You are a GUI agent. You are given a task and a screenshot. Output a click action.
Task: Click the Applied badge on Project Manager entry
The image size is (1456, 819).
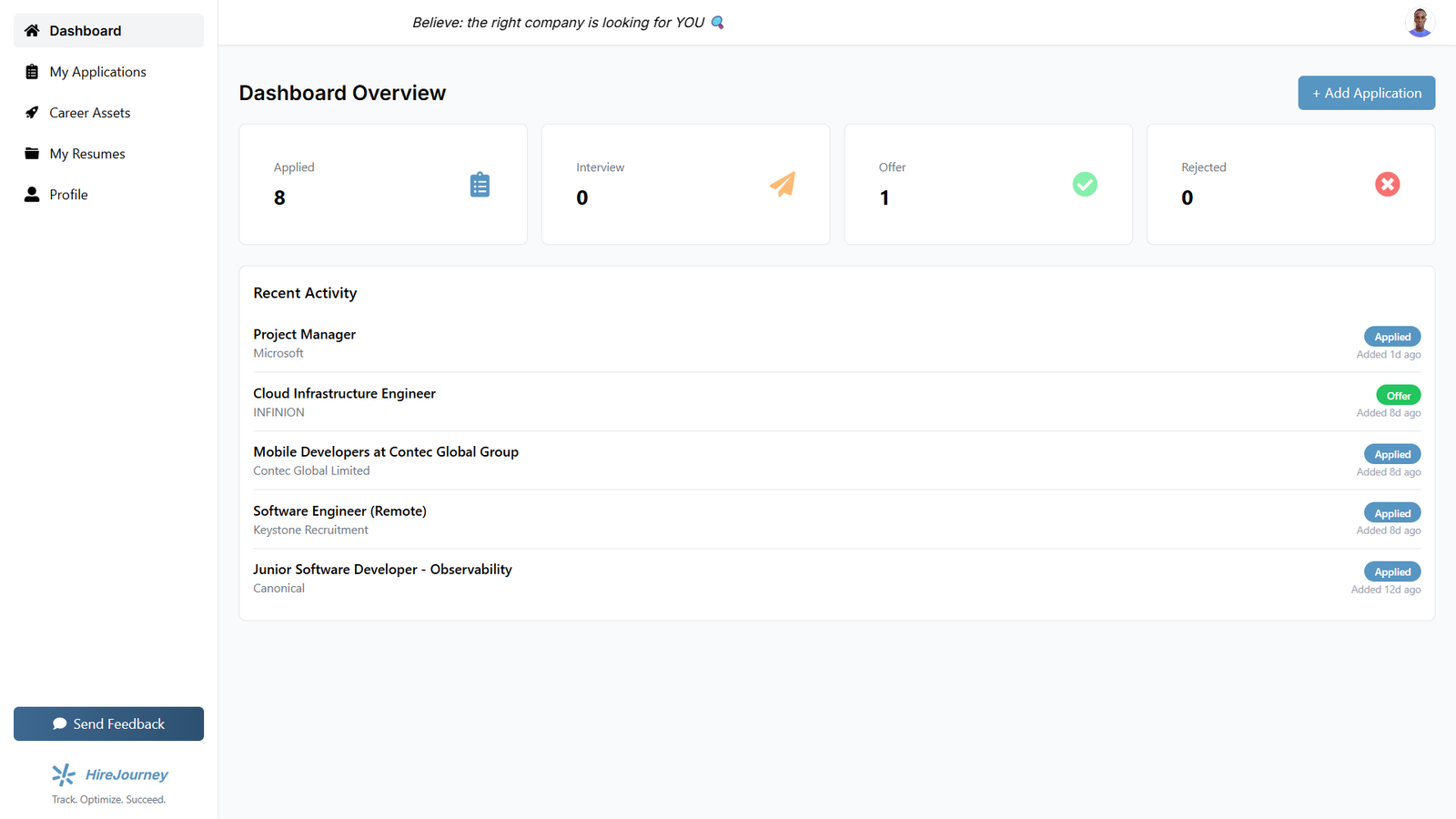pos(1391,336)
